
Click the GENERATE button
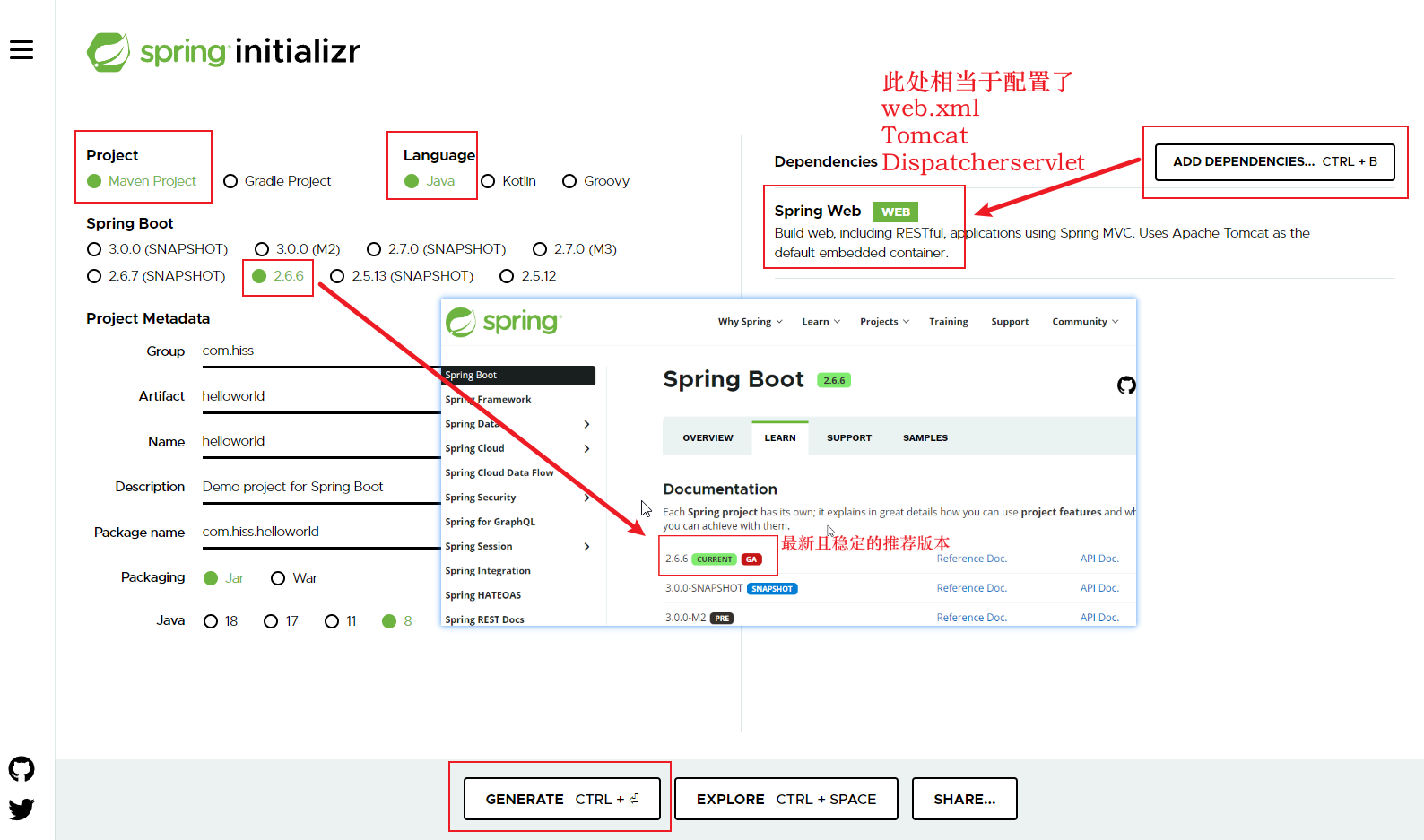562,799
